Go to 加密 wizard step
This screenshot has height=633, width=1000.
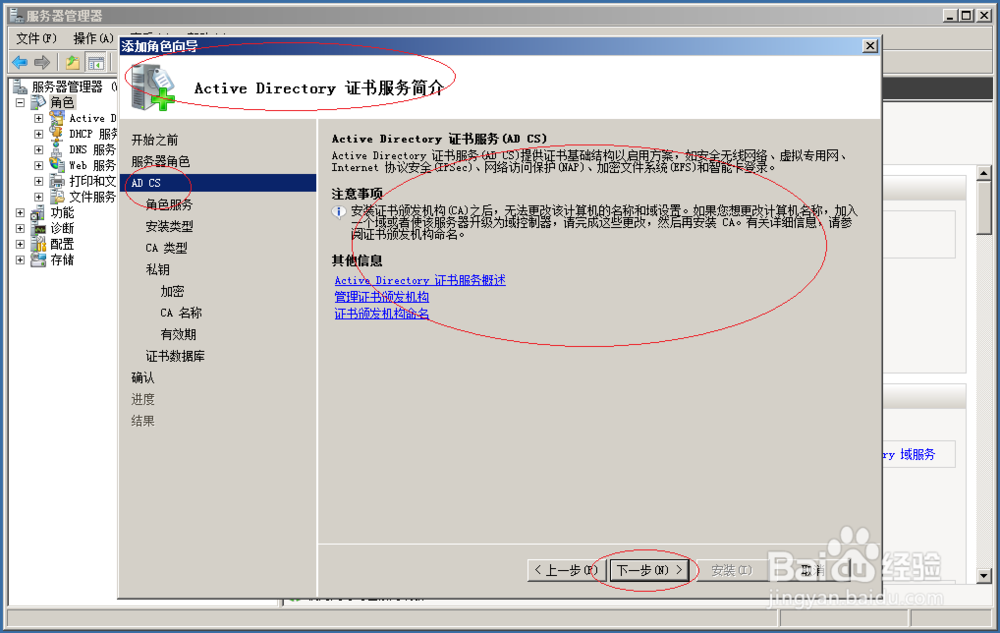pos(172,291)
